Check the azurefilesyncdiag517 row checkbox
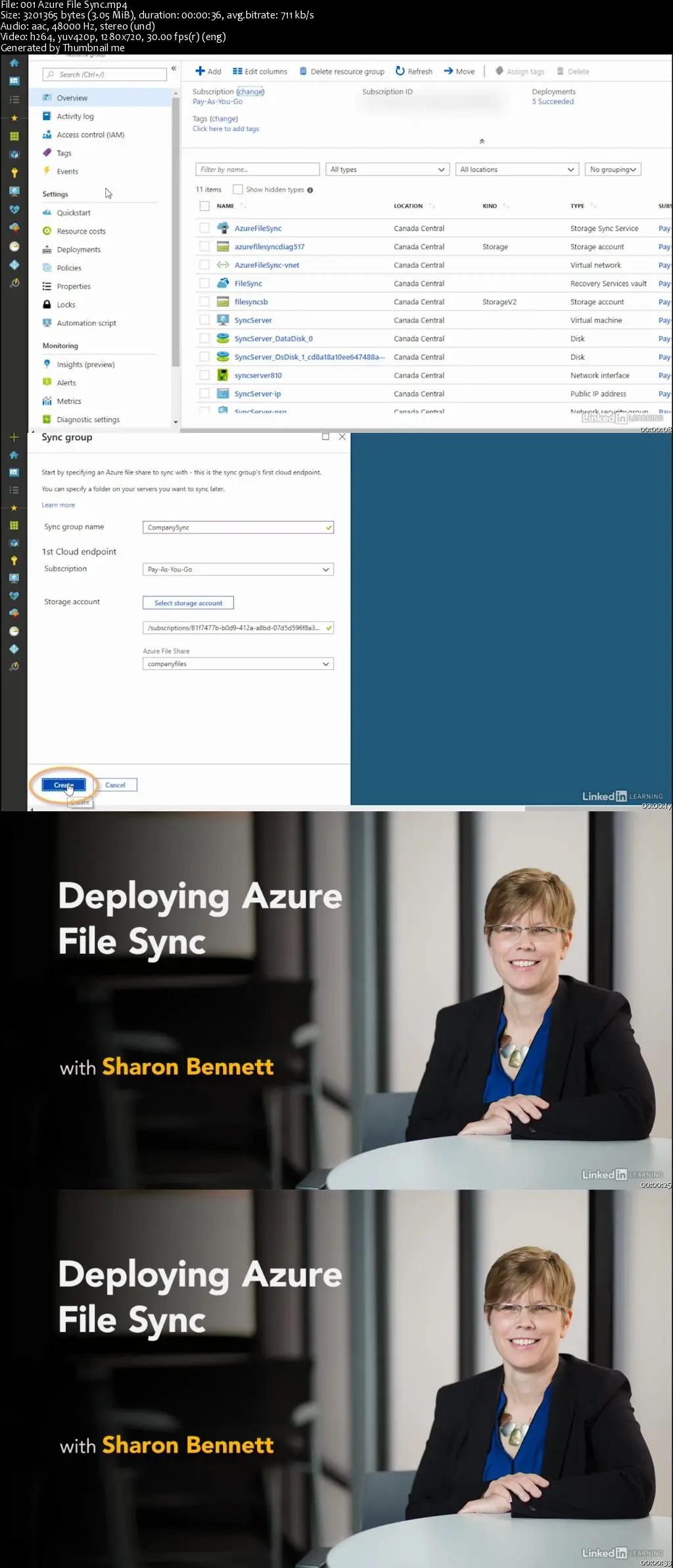673x1568 pixels. [x=204, y=246]
